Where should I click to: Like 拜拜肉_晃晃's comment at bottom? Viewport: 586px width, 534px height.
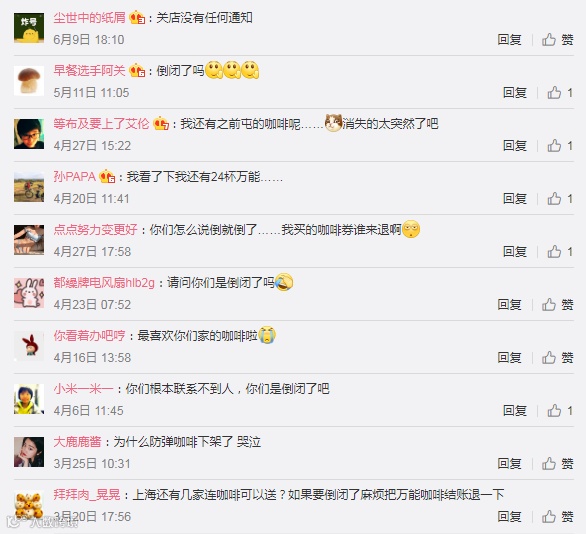557,517
